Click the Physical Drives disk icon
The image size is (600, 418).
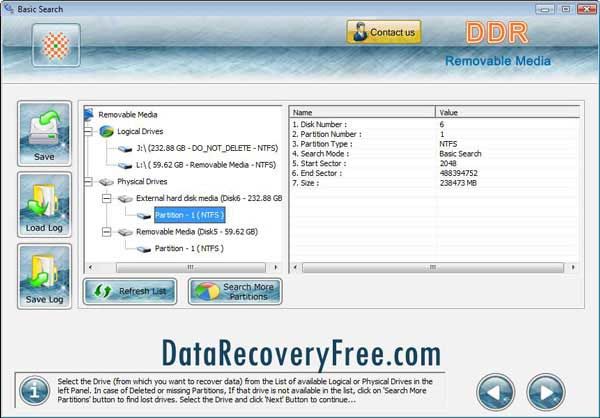click(x=106, y=182)
